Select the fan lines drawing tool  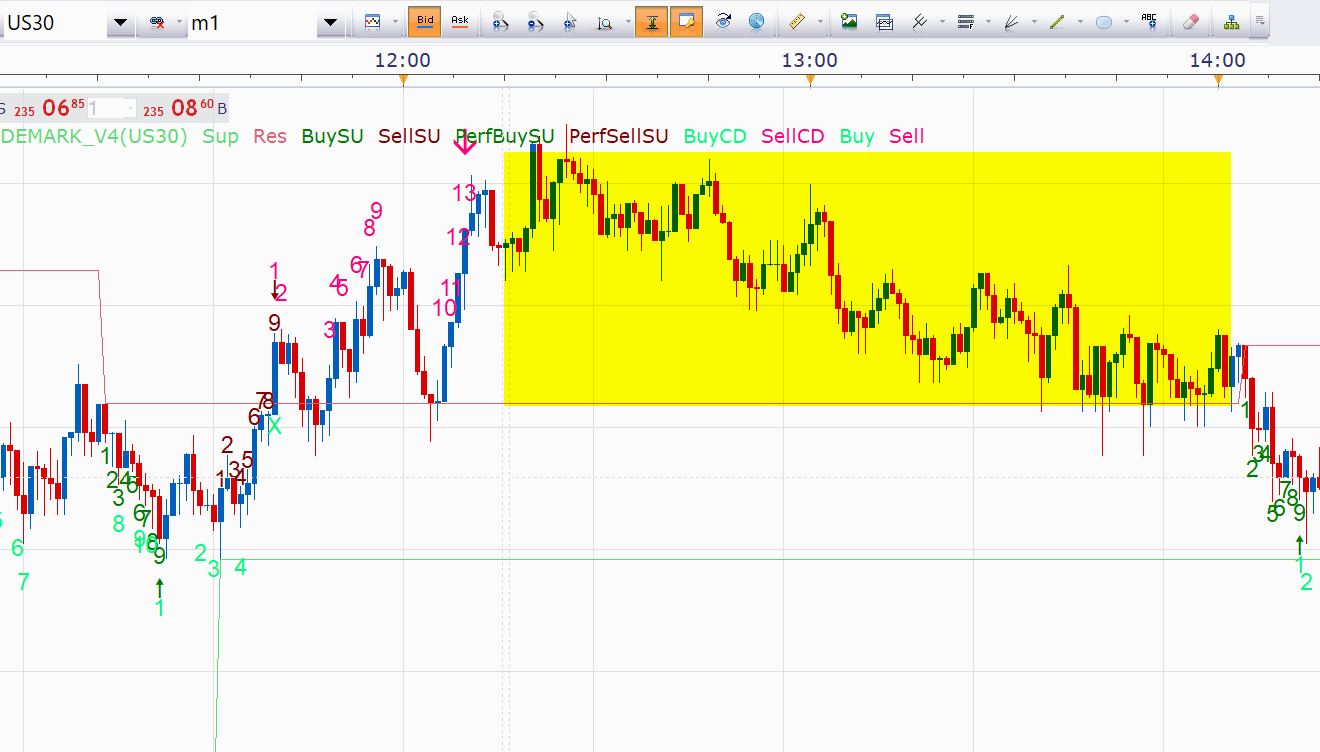tap(1011, 21)
